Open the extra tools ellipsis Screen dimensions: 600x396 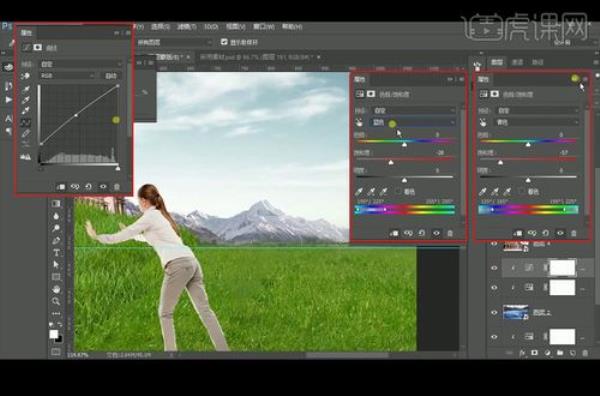coord(56,313)
